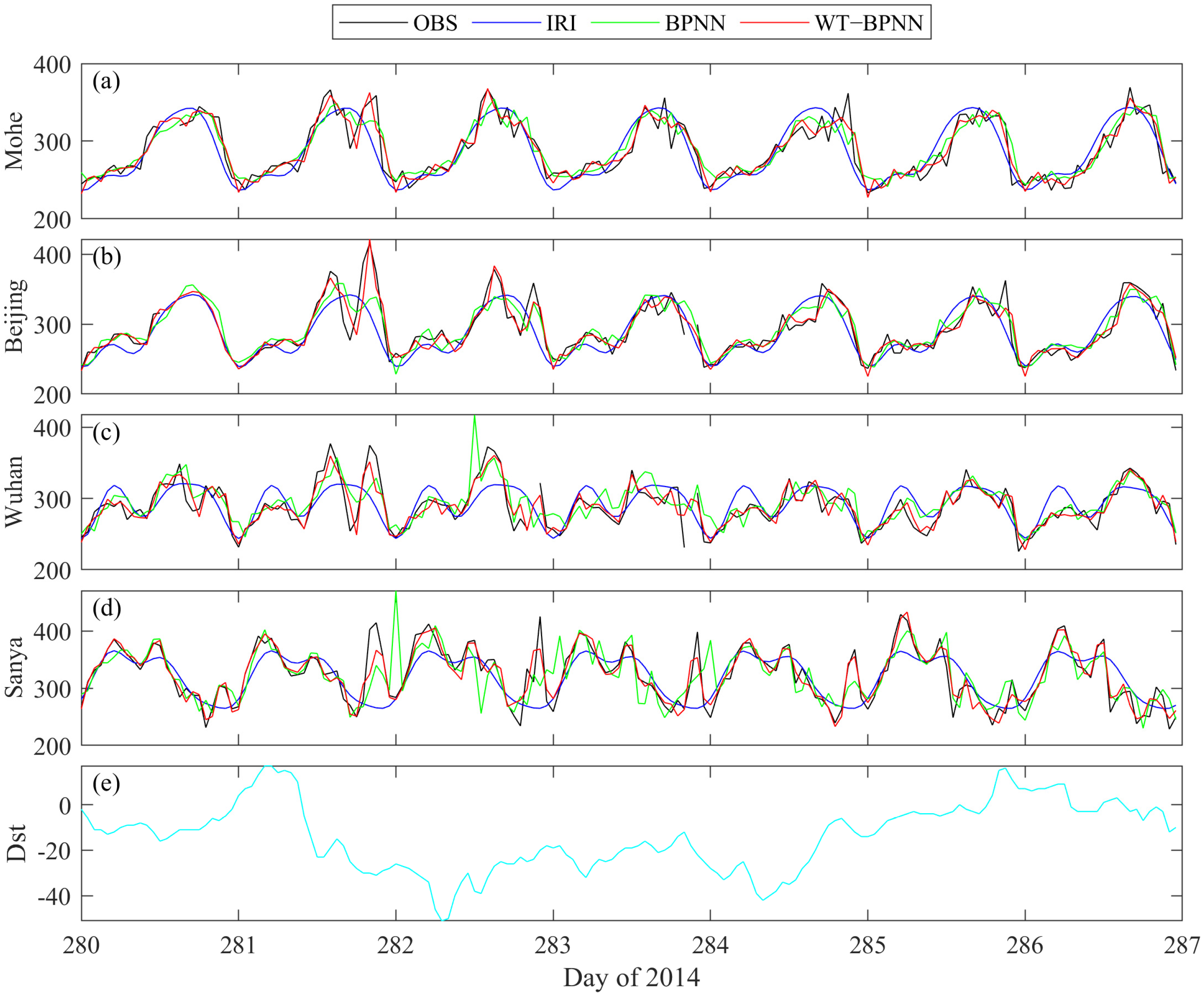
Task: Click the x-axis tick label 280
Action: (x=81, y=945)
